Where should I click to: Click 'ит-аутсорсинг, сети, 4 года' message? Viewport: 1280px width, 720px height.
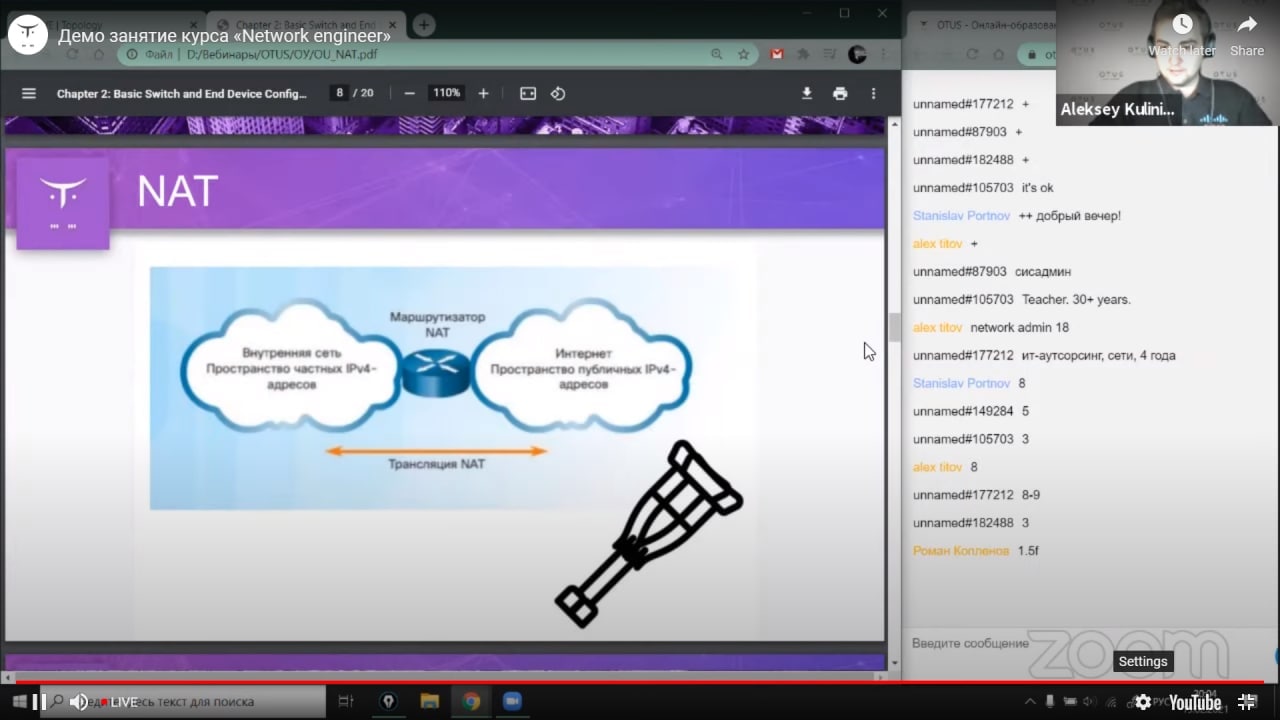pos(1098,355)
